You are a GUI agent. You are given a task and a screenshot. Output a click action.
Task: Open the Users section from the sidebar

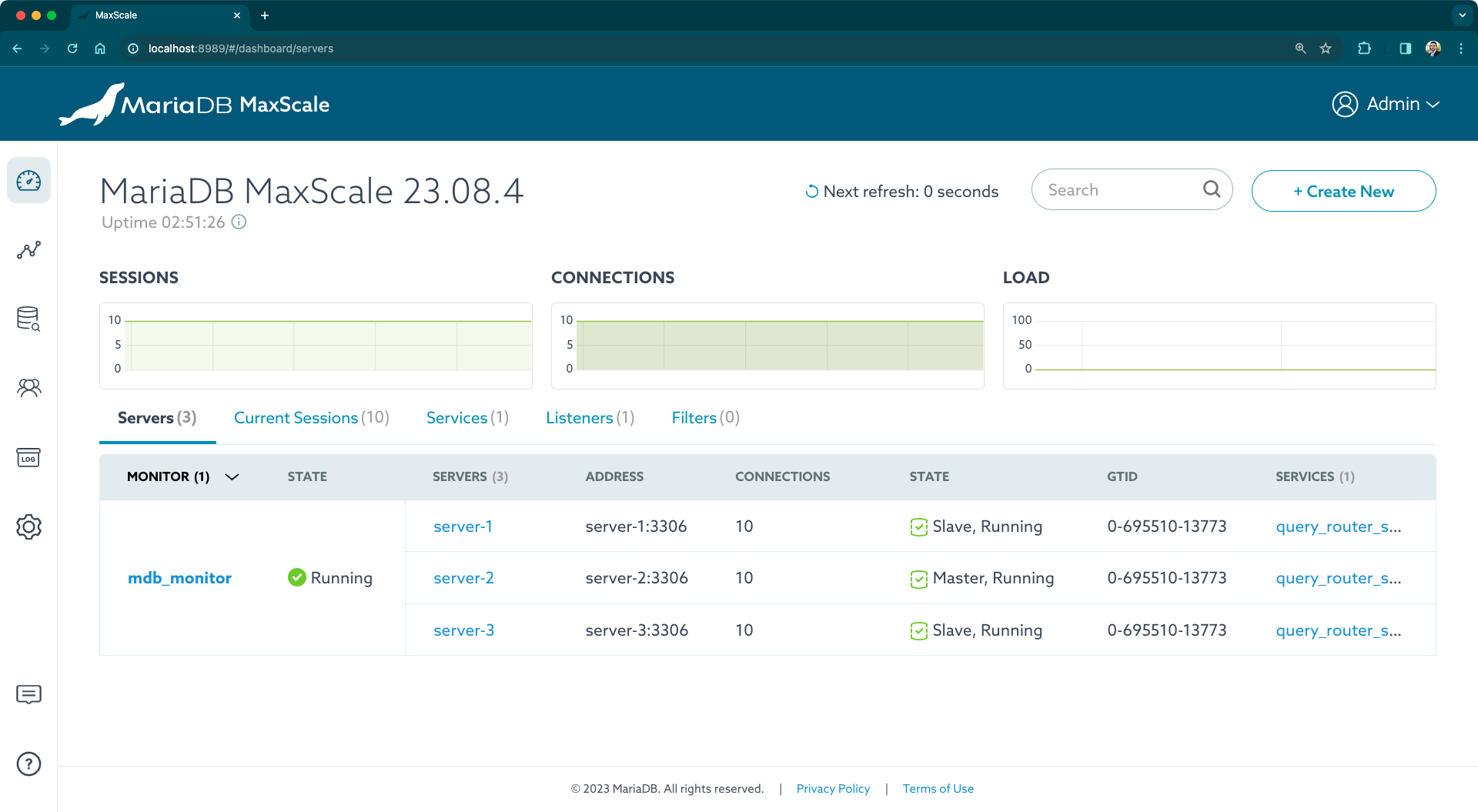(x=28, y=388)
